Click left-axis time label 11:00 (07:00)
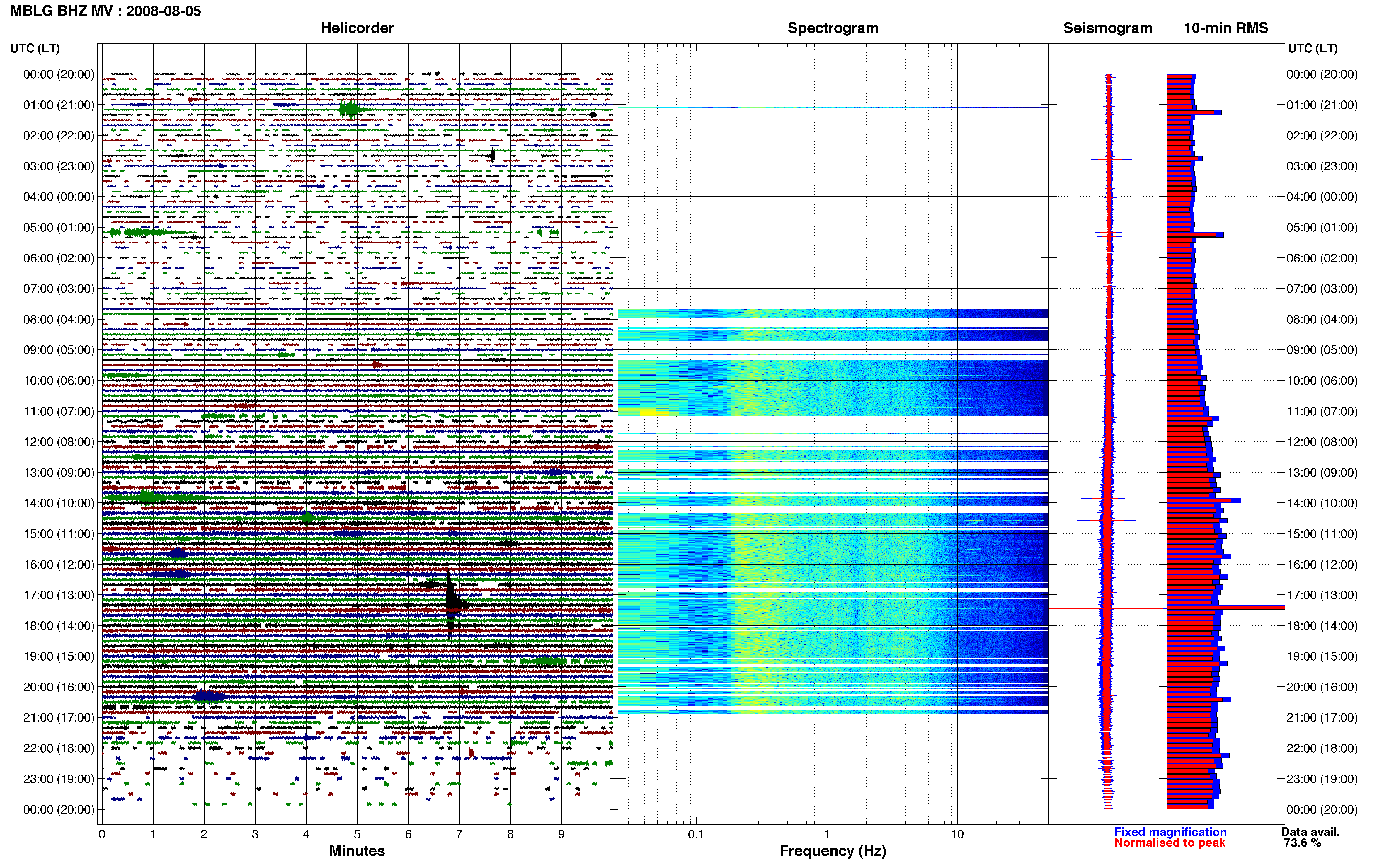This screenshot has width=1389, height=868. [x=59, y=412]
